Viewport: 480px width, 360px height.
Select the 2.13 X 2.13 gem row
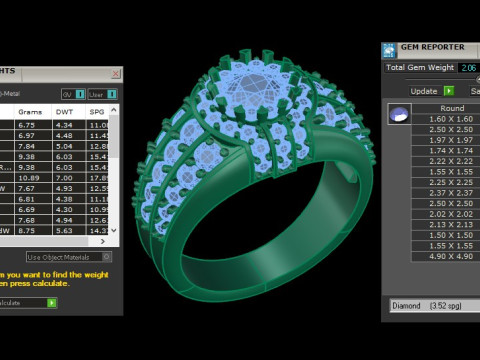(x=446, y=225)
